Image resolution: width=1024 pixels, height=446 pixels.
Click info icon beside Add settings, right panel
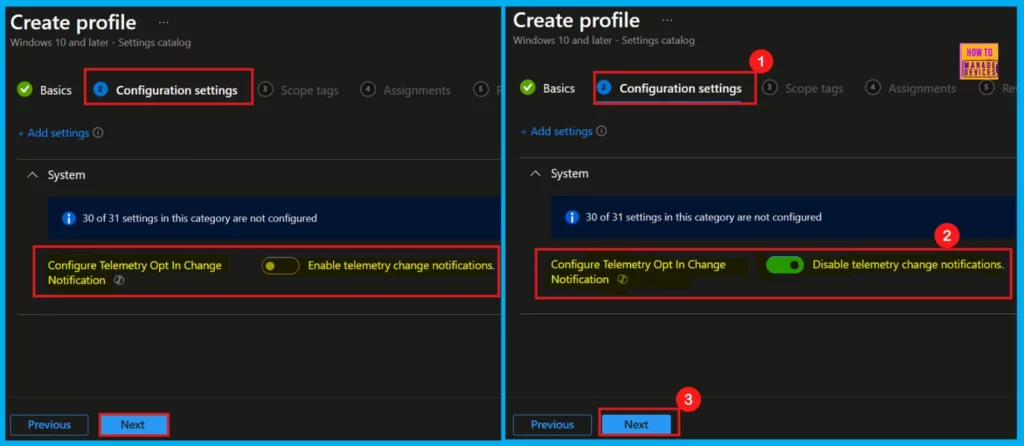pos(601,131)
